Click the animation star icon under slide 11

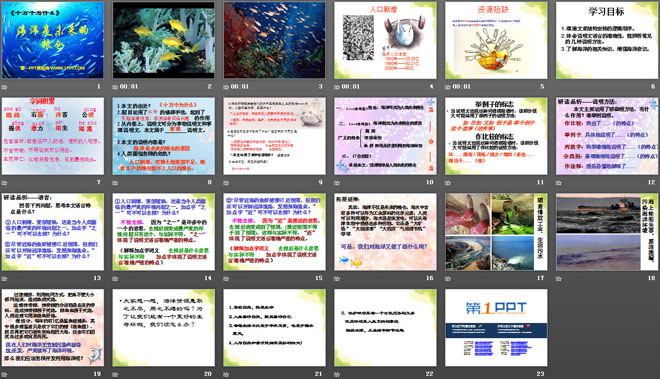(x=448, y=183)
